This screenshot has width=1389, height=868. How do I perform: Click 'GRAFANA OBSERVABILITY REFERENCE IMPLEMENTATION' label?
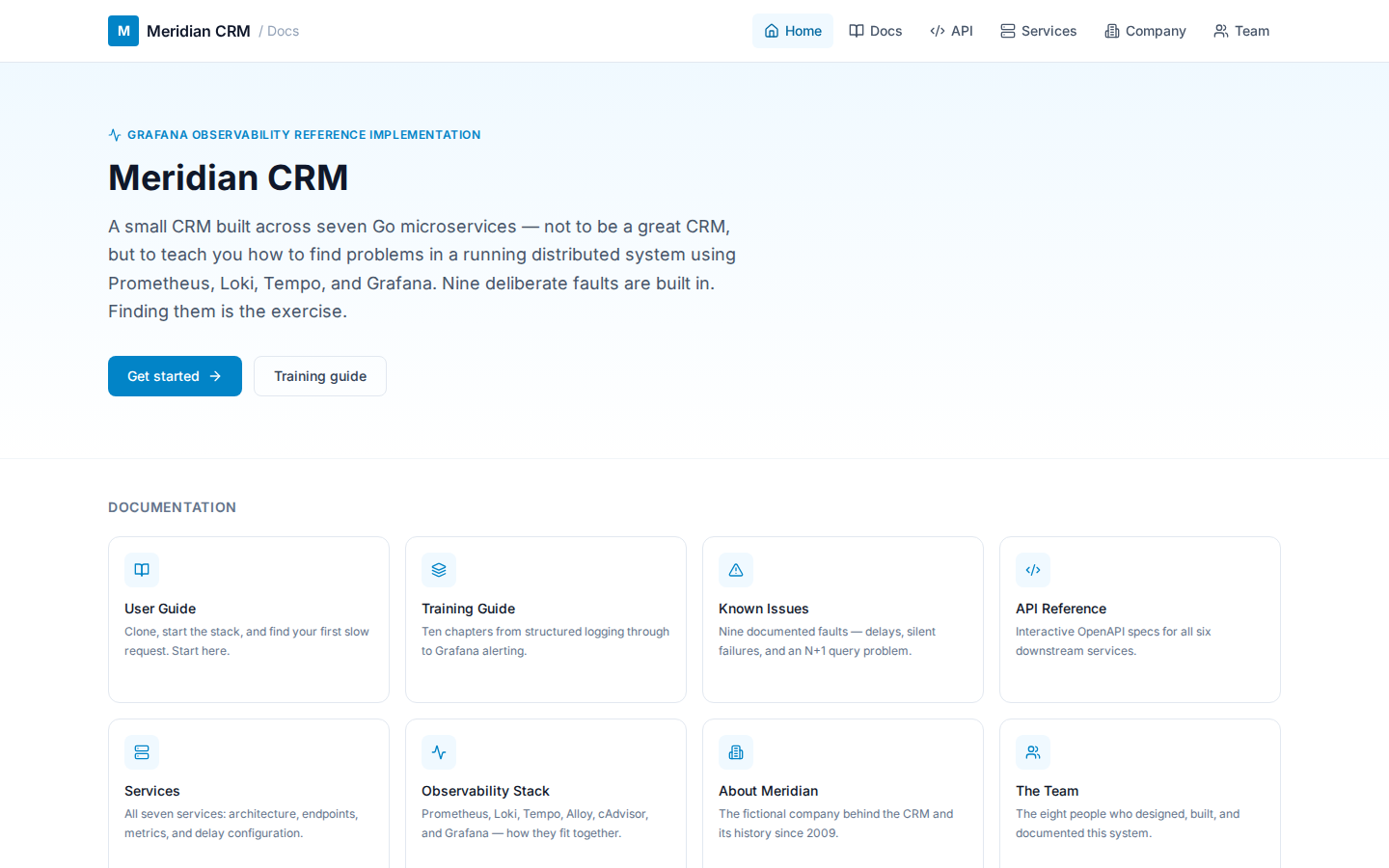[x=304, y=135]
